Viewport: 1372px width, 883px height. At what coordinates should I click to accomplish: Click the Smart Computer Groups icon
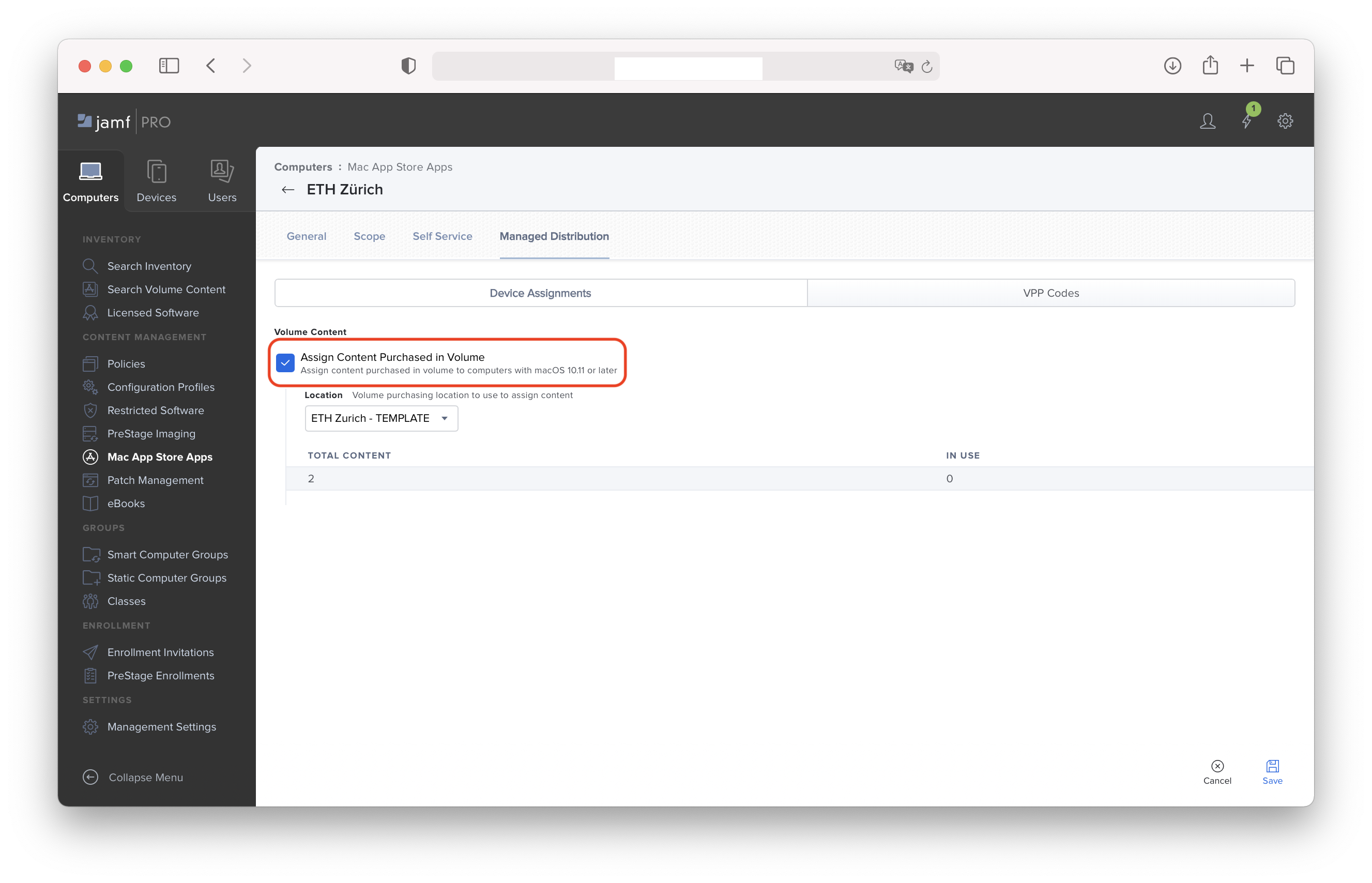click(x=90, y=554)
